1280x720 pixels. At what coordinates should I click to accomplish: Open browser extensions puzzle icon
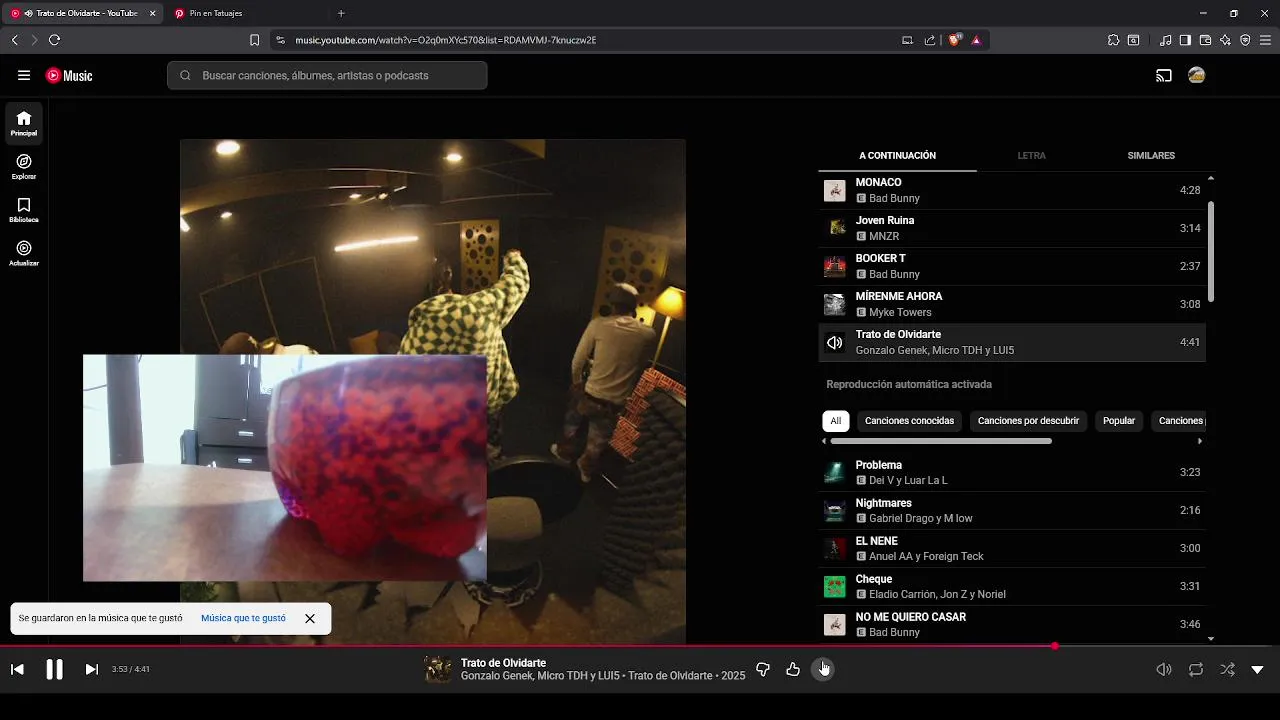[1113, 40]
